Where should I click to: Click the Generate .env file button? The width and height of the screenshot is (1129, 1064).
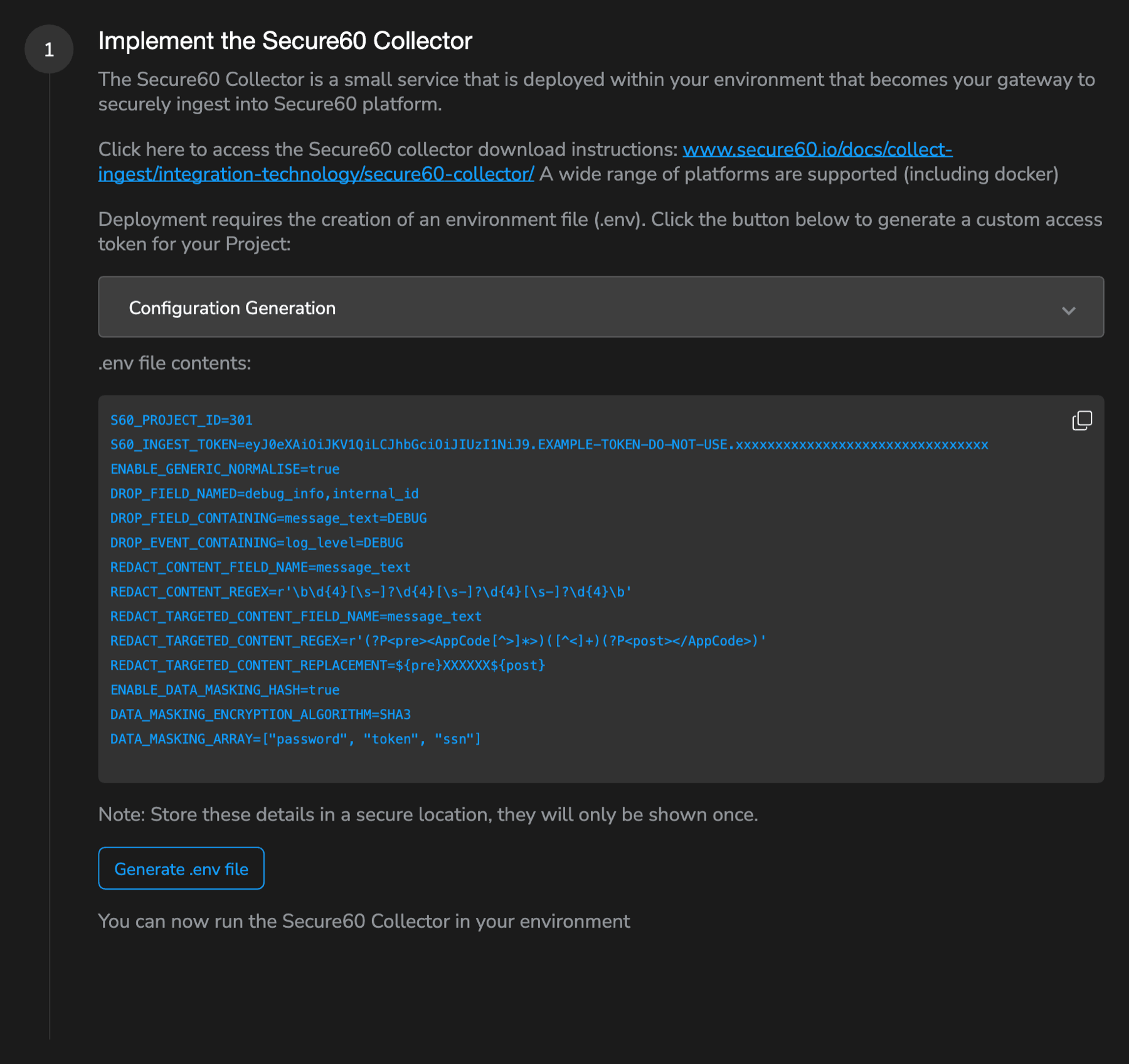pyautogui.click(x=181, y=868)
